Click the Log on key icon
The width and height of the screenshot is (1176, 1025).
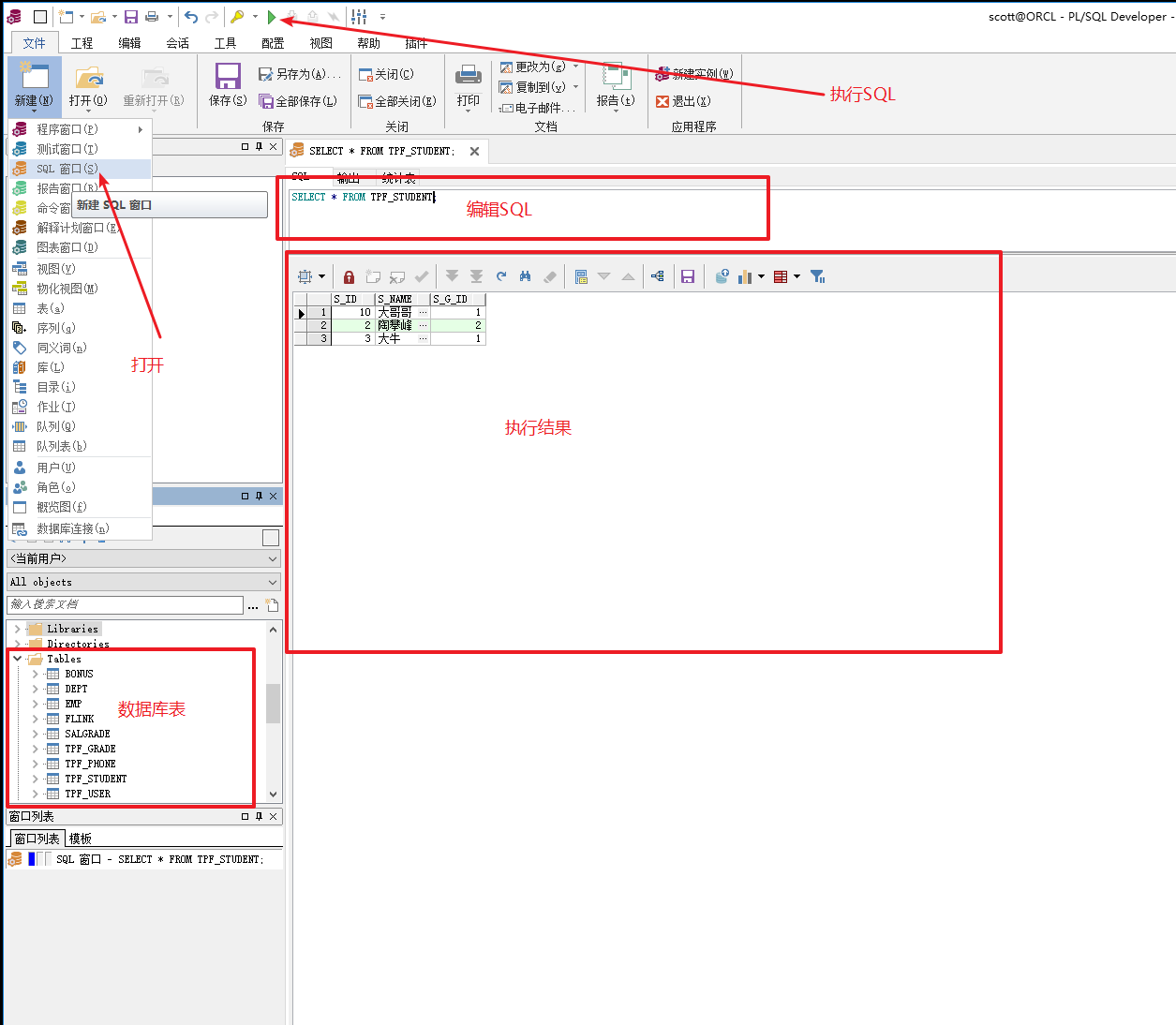tap(238, 17)
